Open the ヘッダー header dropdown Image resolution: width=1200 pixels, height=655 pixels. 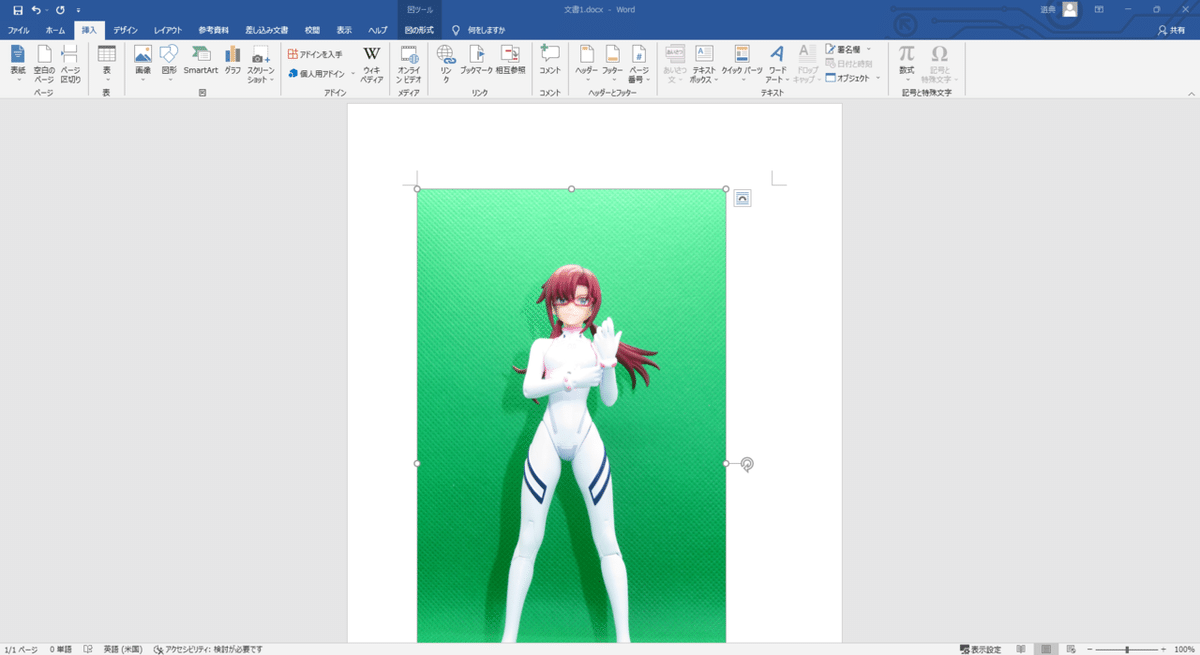(586, 63)
